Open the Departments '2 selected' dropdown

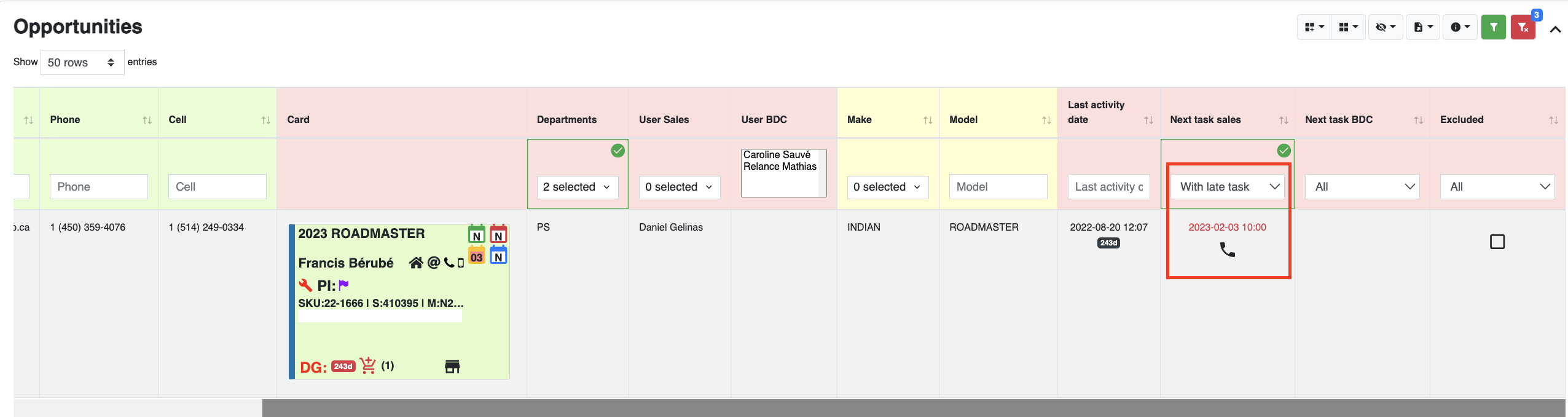pyautogui.click(x=577, y=187)
